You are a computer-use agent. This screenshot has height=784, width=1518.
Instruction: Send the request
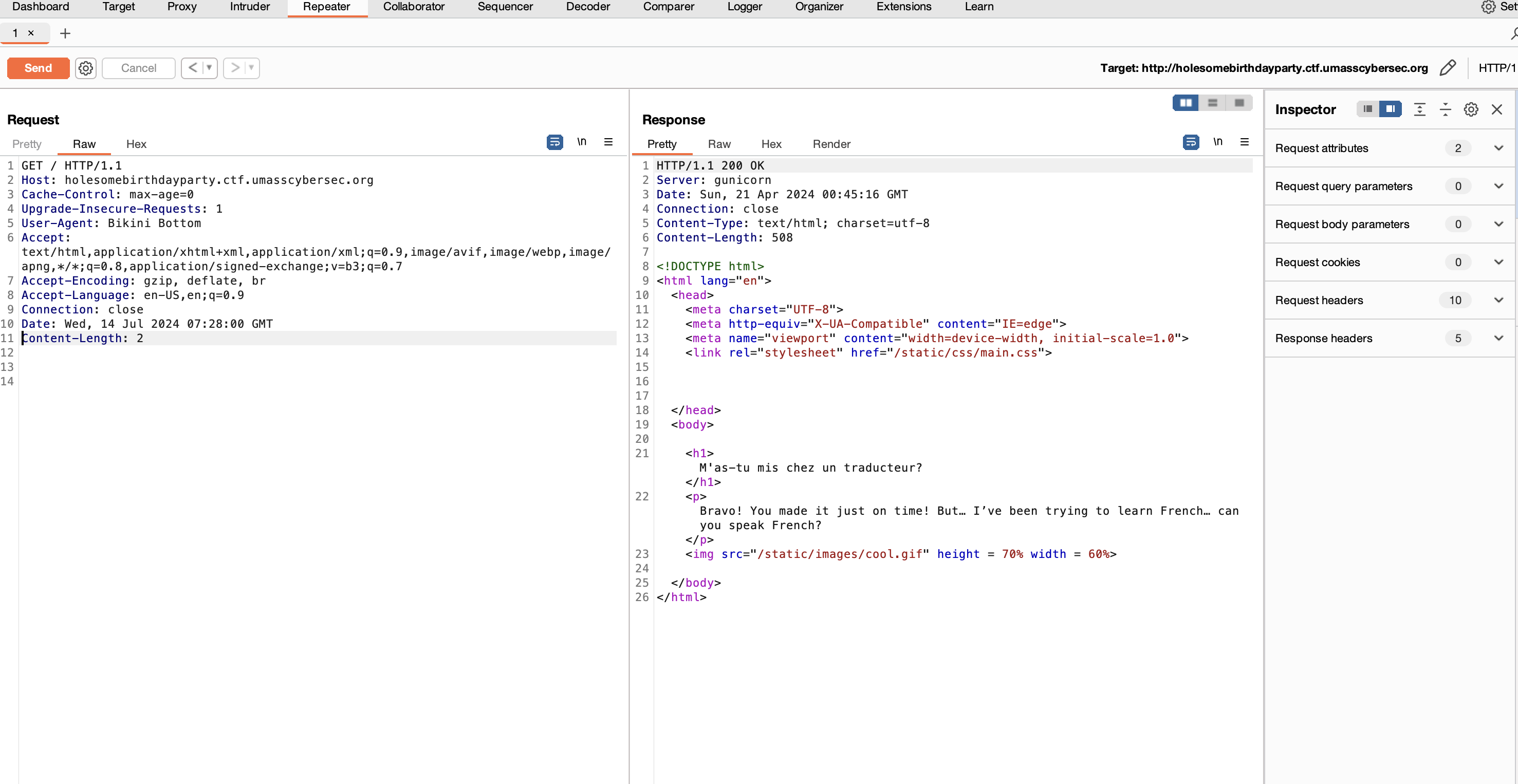(x=39, y=68)
